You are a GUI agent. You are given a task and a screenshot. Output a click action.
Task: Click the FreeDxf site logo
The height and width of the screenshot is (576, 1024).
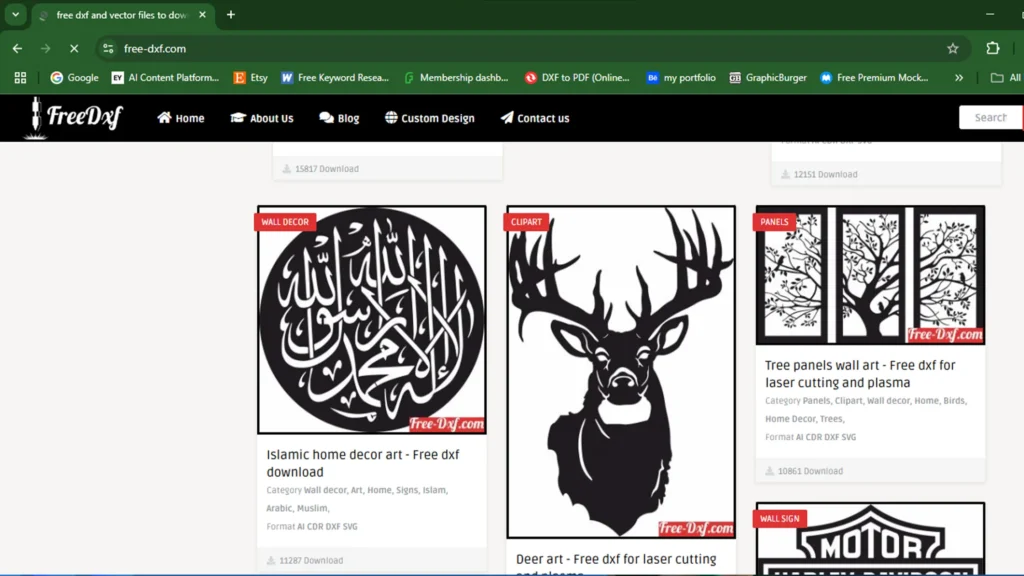pos(74,117)
